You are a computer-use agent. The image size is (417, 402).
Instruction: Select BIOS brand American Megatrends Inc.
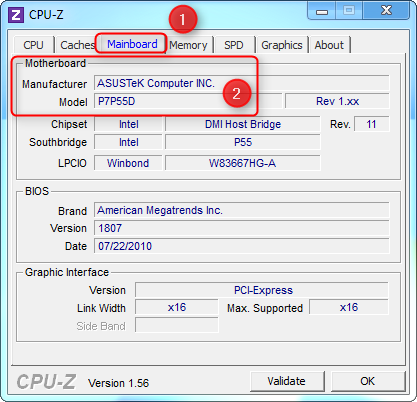click(x=241, y=210)
